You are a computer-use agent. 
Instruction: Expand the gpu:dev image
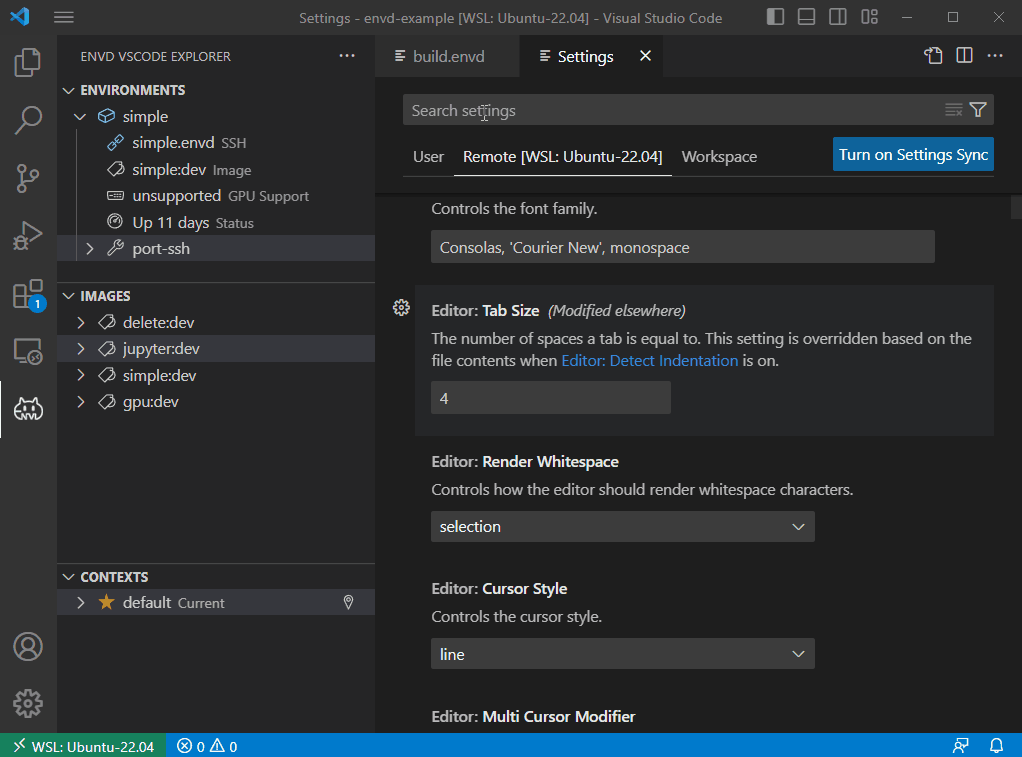(81, 402)
